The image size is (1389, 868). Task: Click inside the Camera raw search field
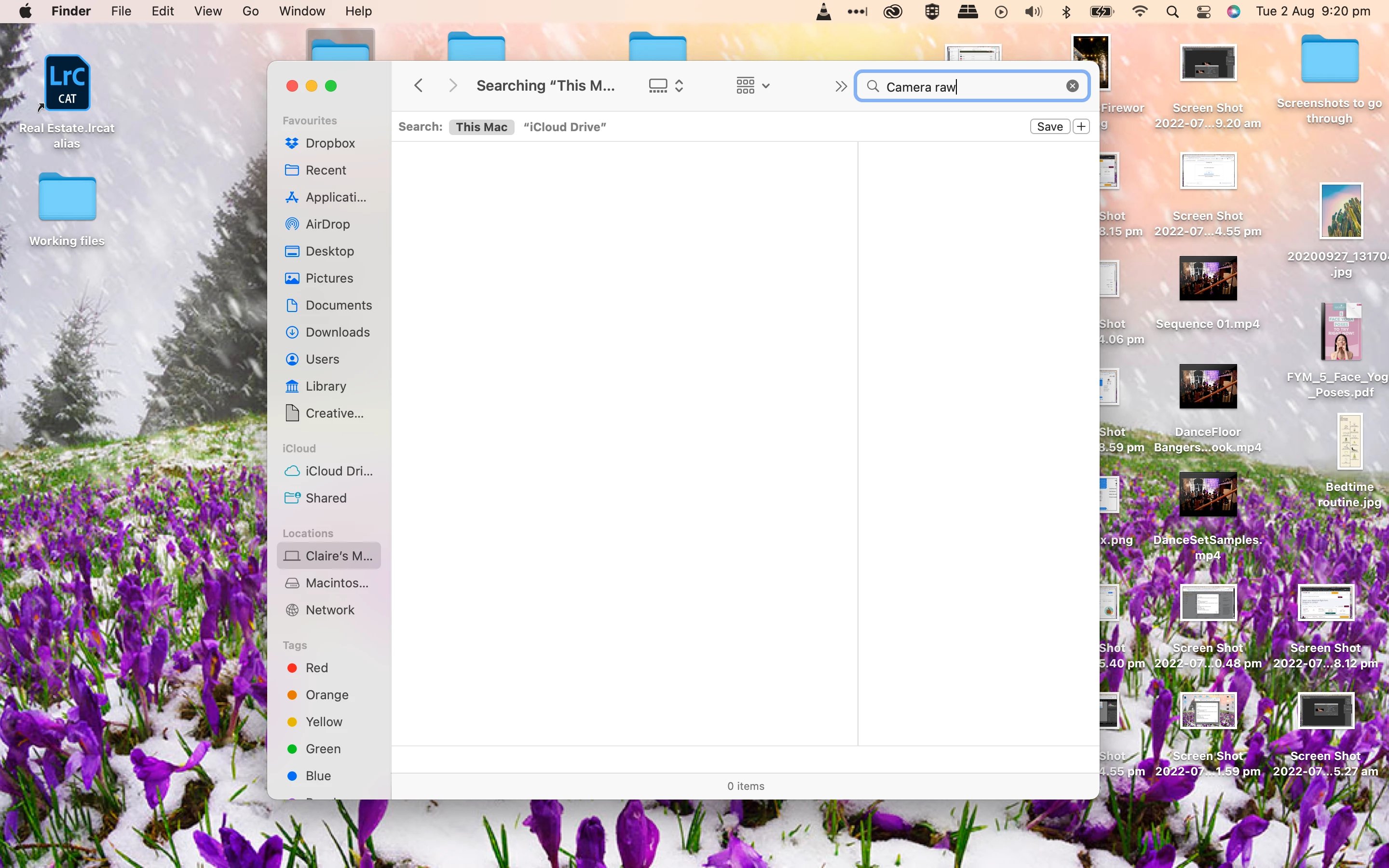coord(970,87)
